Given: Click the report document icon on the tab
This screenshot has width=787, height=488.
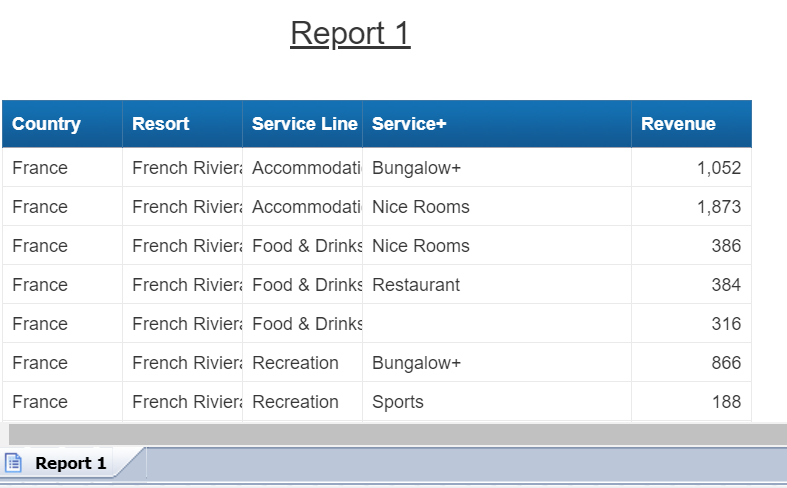Looking at the screenshot, I should [x=14, y=463].
